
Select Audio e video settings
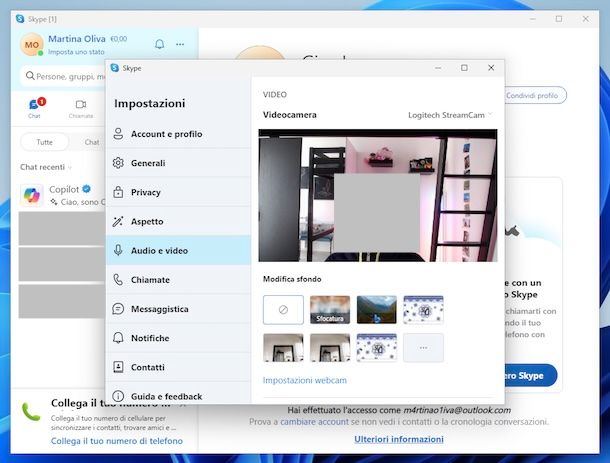click(x=178, y=251)
